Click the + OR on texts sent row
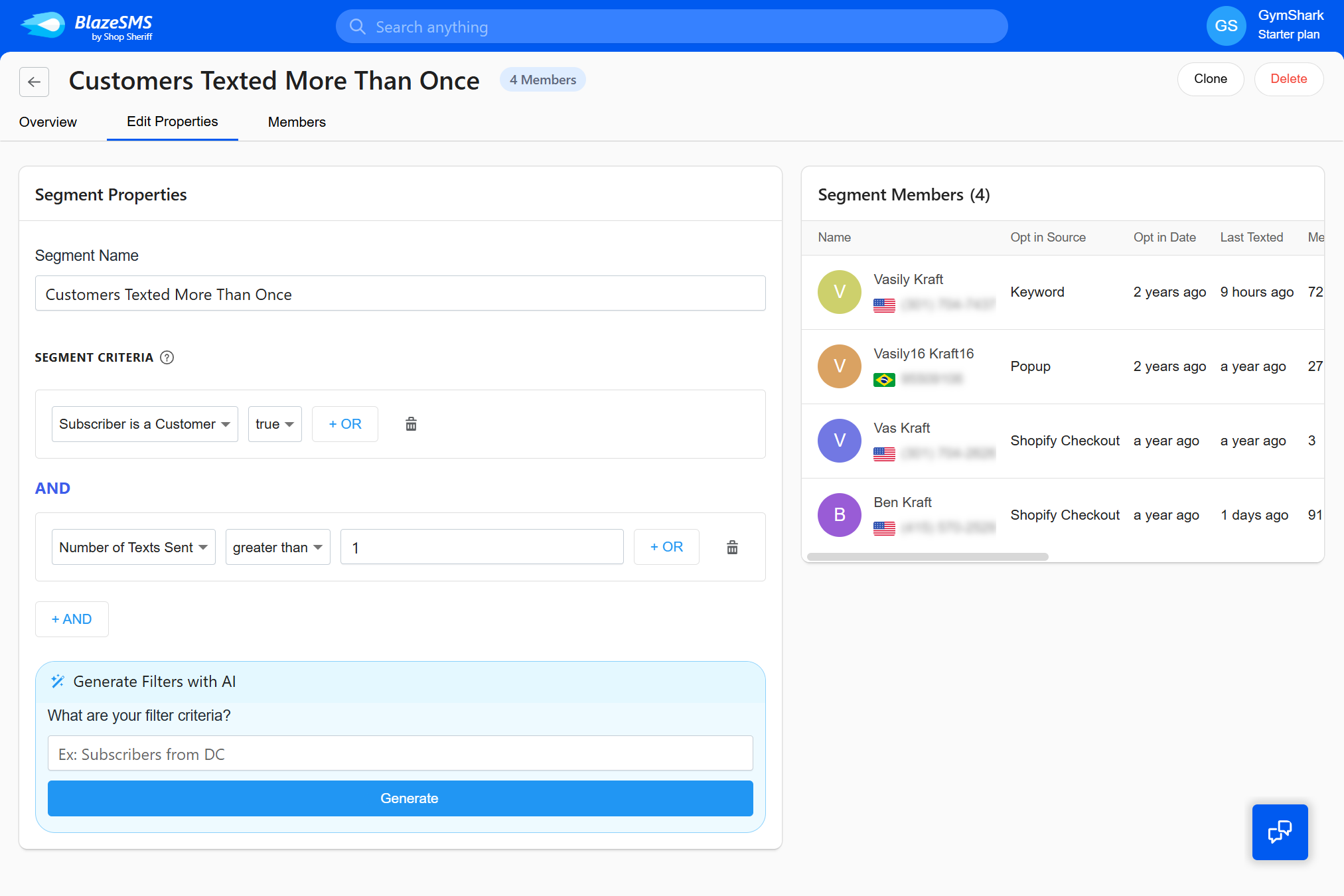This screenshot has width=1344, height=896. (x=666, y=547)
